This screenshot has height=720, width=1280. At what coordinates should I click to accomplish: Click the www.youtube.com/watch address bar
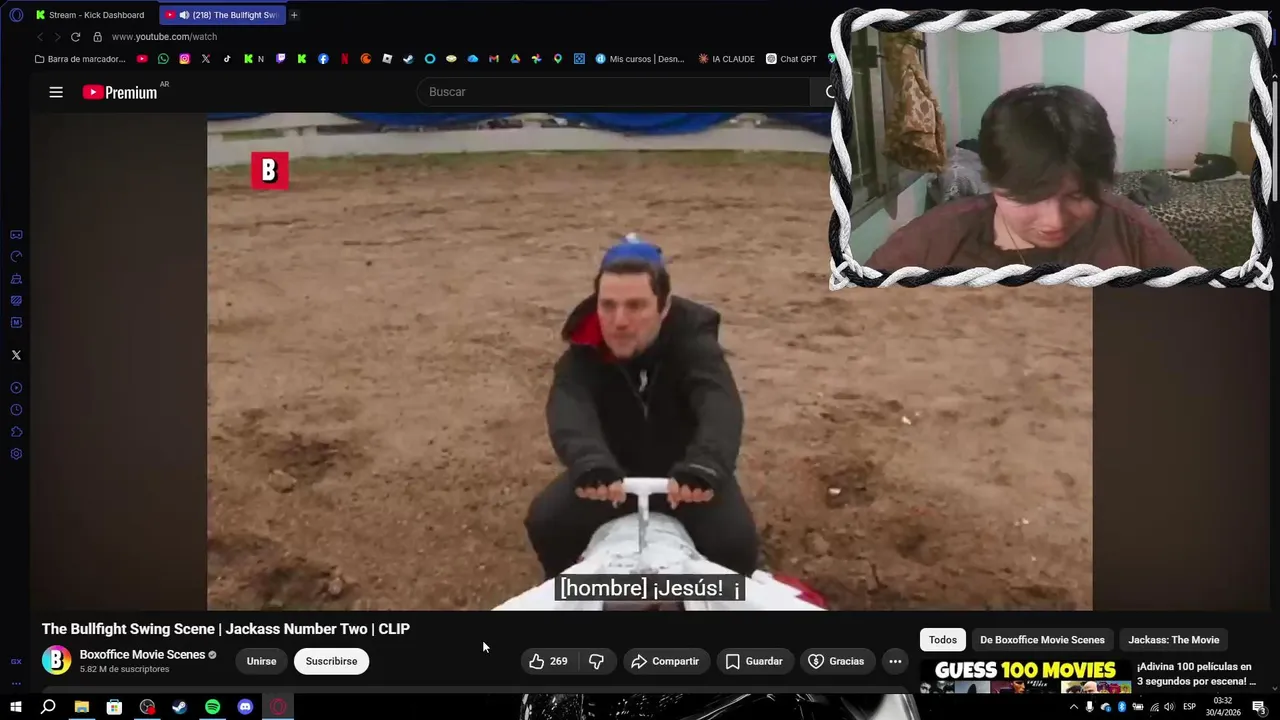pos(164,37)
